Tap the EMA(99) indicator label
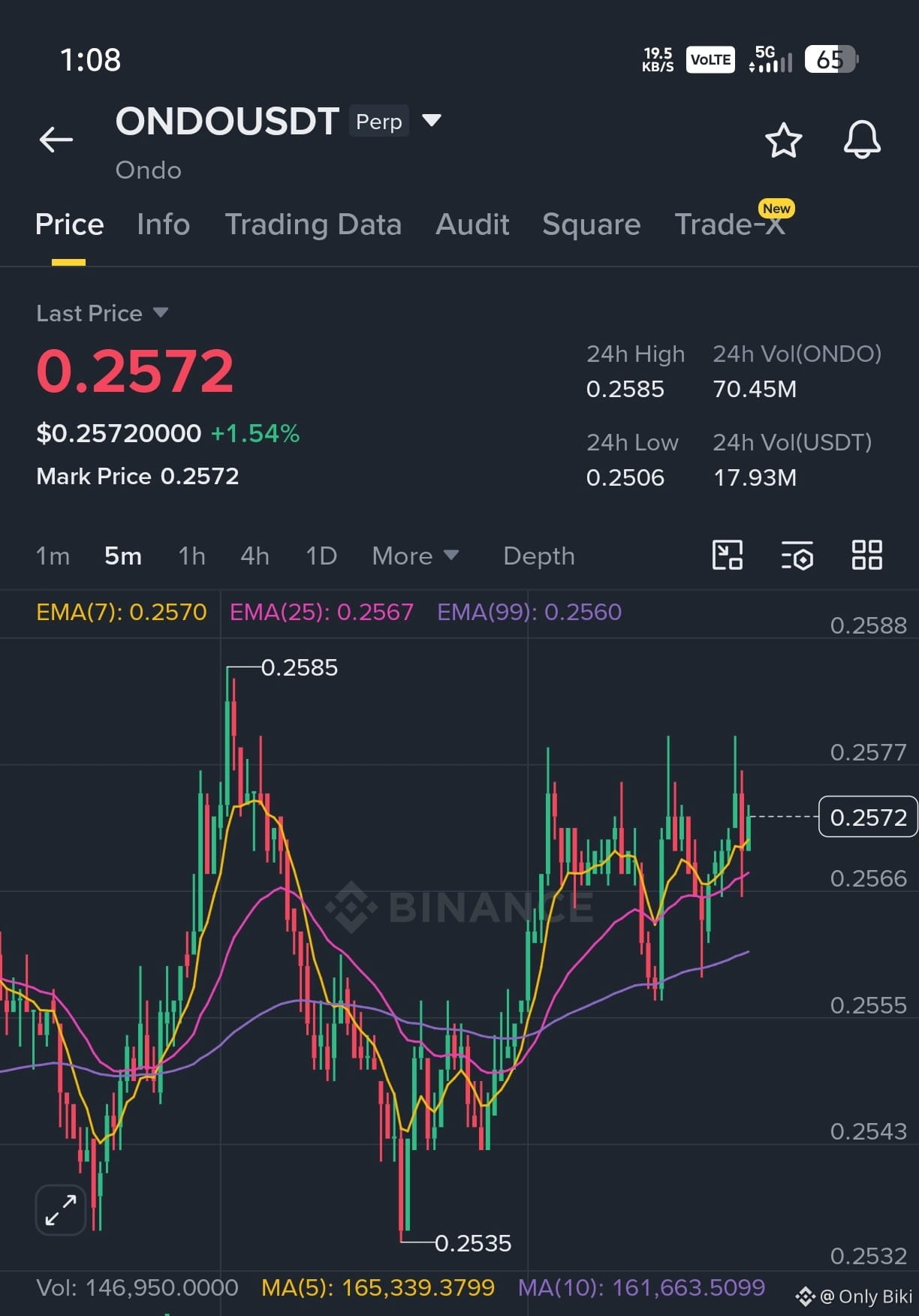Image resolution: width=919 pixels, height=1316 pixels. (x=529, y=612)
